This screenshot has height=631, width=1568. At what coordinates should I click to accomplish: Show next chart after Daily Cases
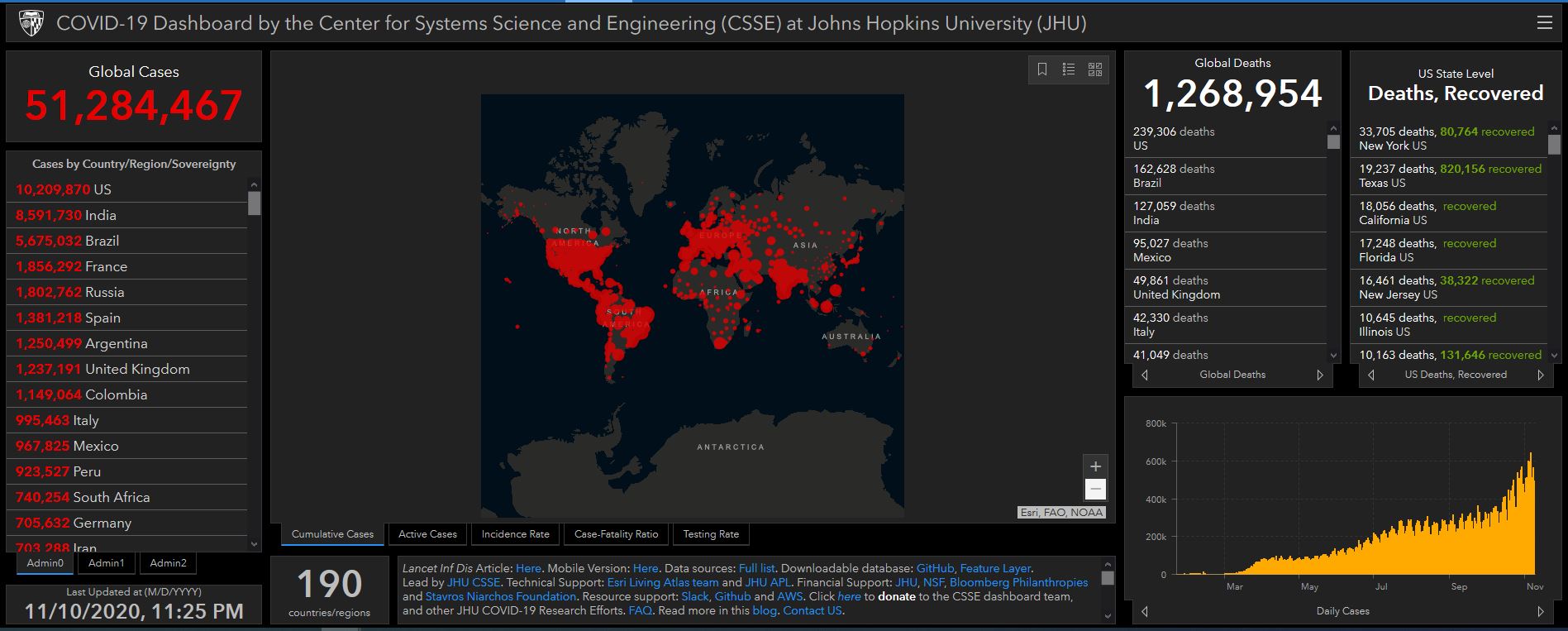(1541, 611)
